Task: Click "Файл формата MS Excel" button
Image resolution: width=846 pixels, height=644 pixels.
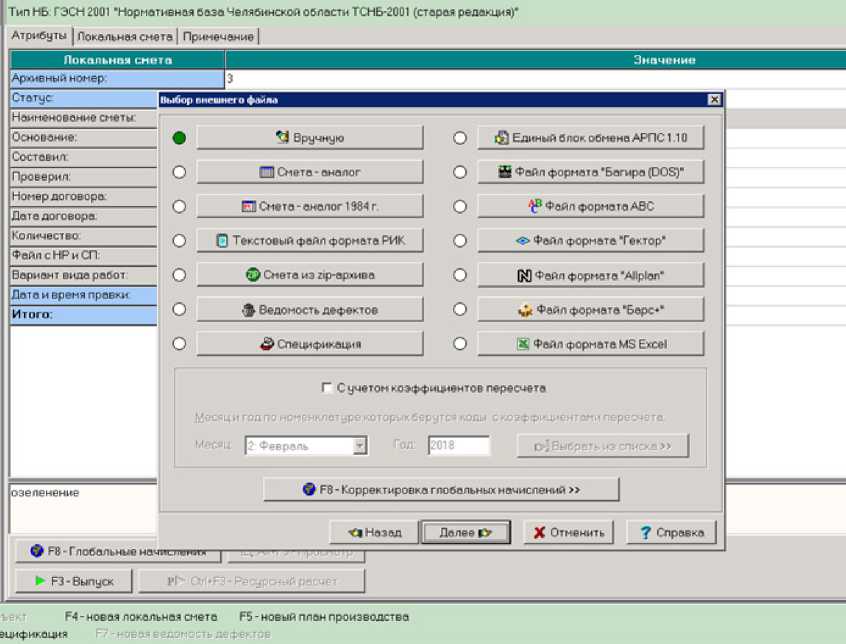Action: coord(590,344)
